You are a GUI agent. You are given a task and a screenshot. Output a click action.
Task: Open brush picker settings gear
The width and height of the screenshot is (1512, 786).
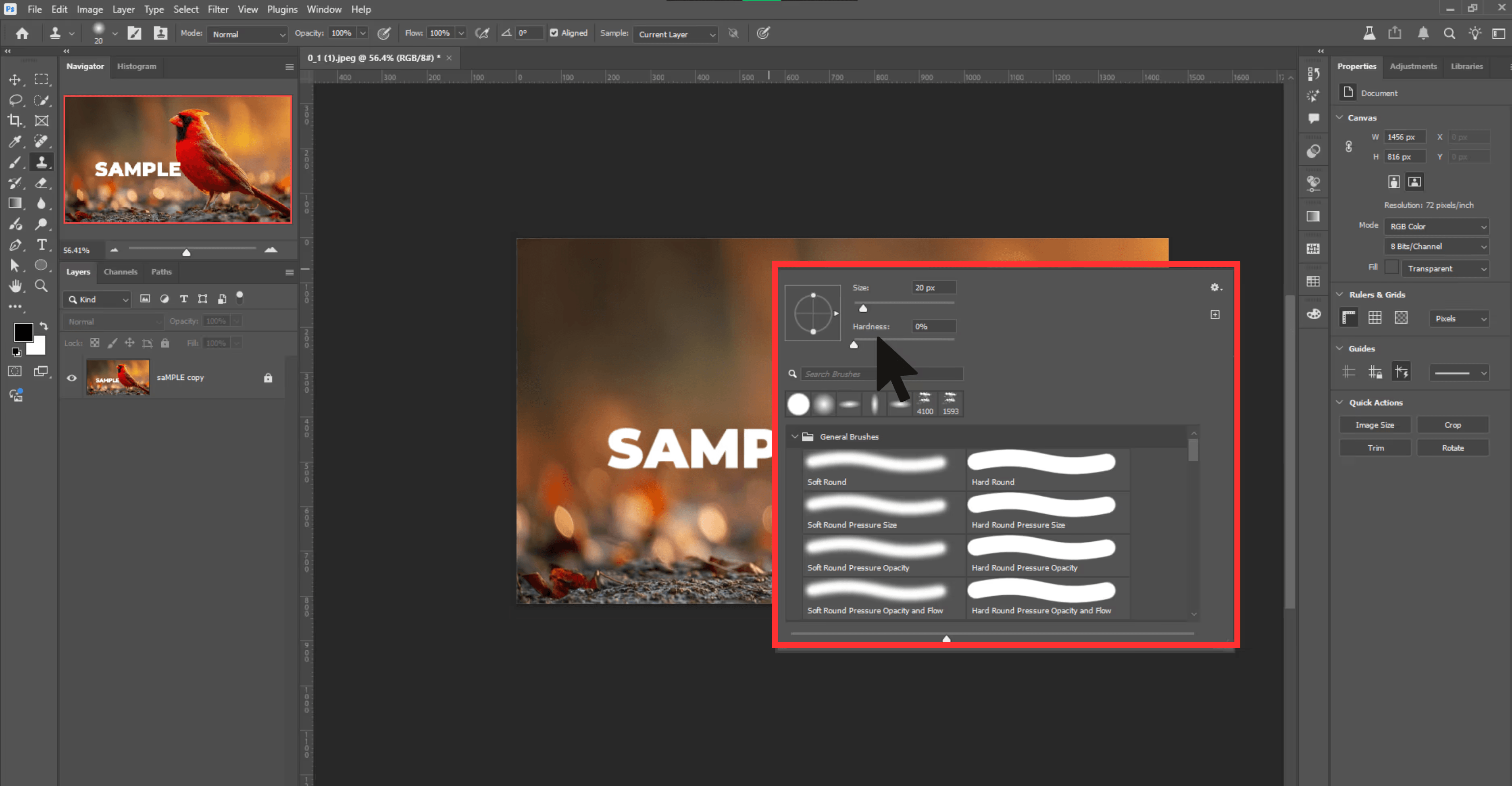pyautogui.click(x=1215, y=287)
